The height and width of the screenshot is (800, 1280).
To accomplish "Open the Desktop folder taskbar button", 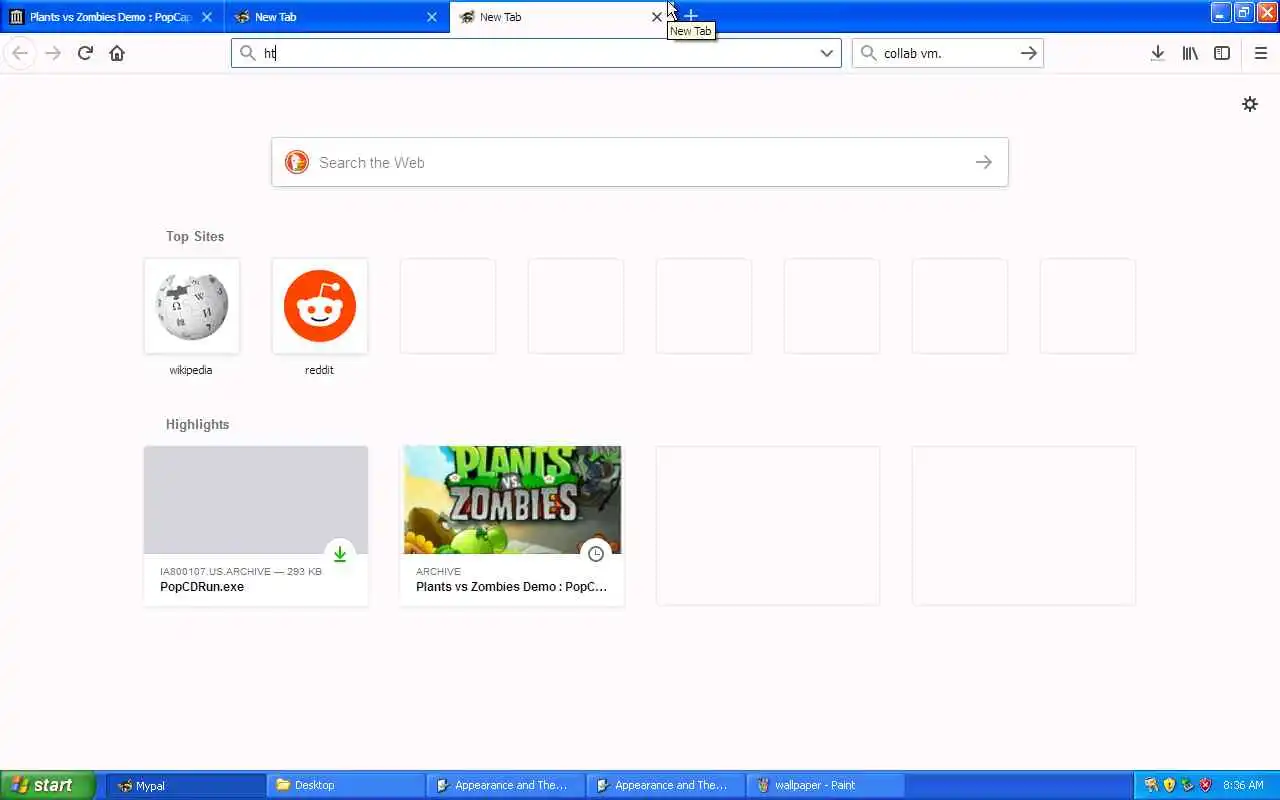I will pyautogui.click(x=346, y=785).
